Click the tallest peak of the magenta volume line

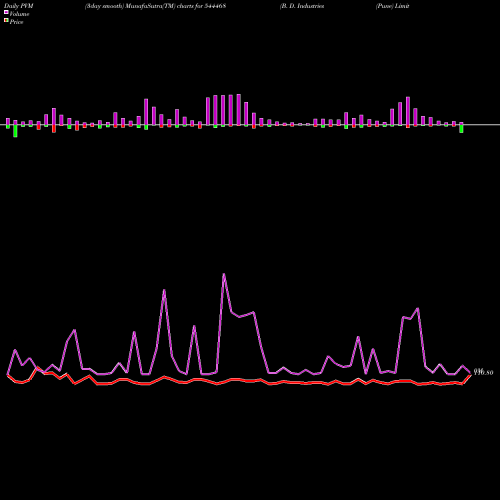pos(224,274)
